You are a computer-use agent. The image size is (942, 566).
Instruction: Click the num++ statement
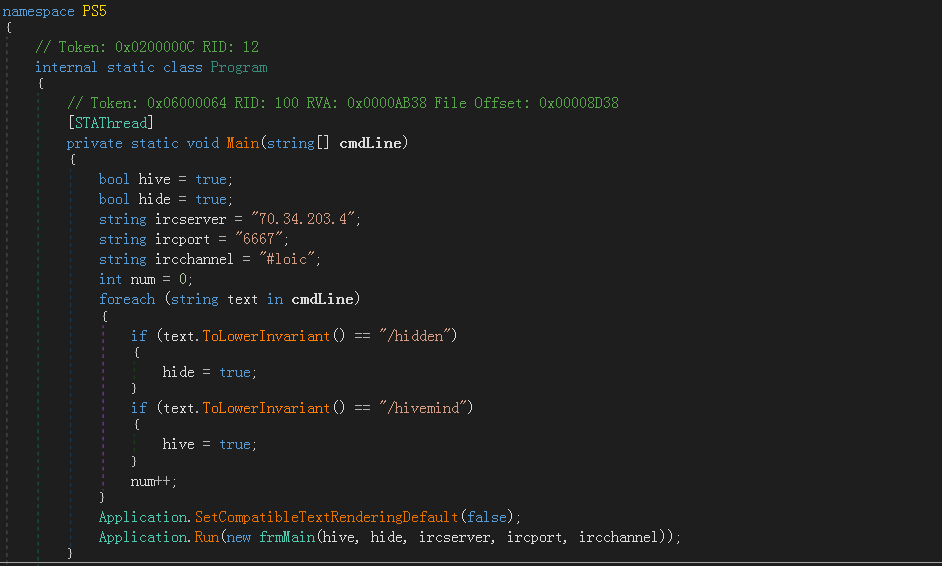(x=153, y=481)
